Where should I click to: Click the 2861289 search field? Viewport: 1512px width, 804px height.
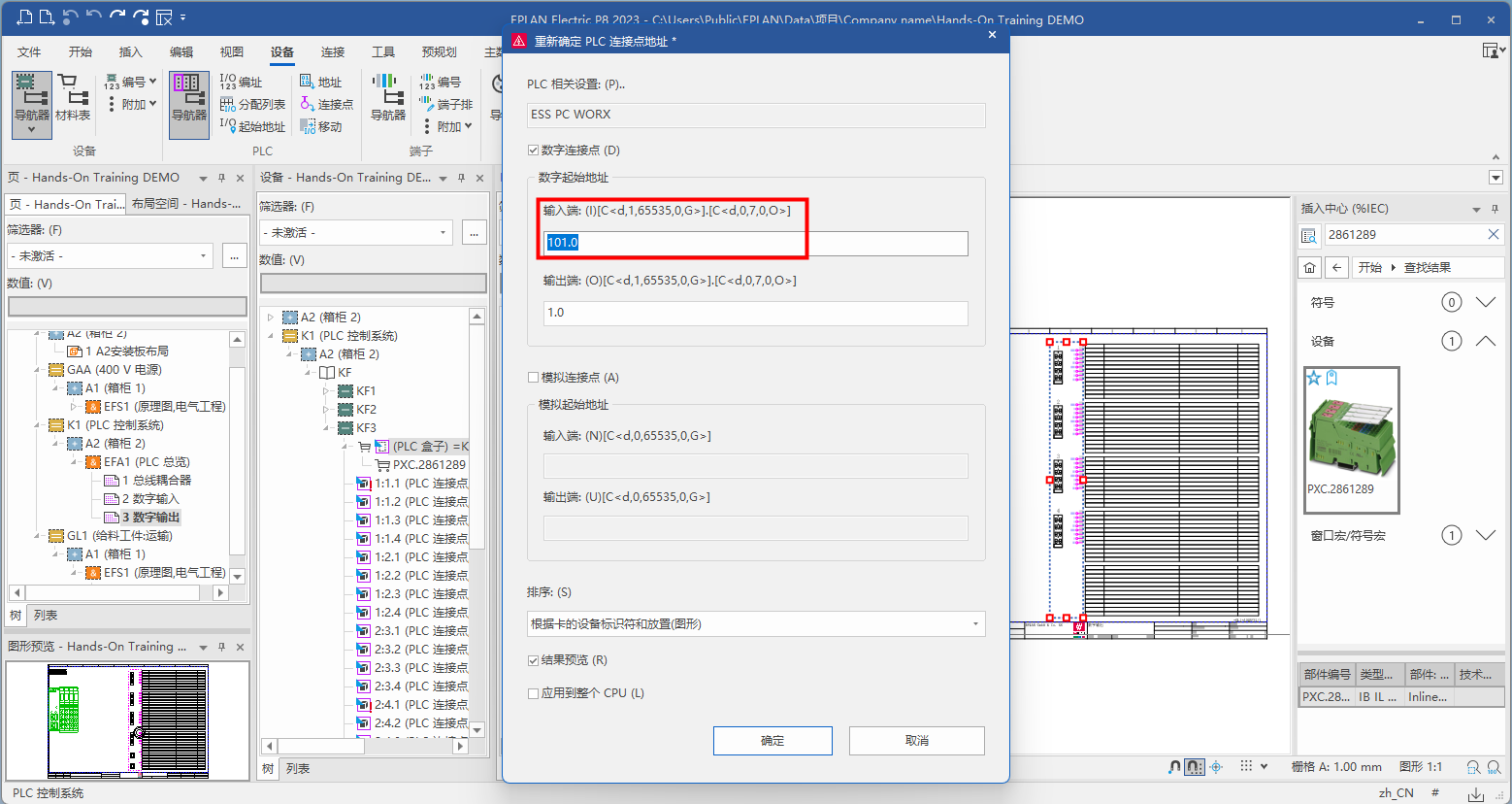1404,235
